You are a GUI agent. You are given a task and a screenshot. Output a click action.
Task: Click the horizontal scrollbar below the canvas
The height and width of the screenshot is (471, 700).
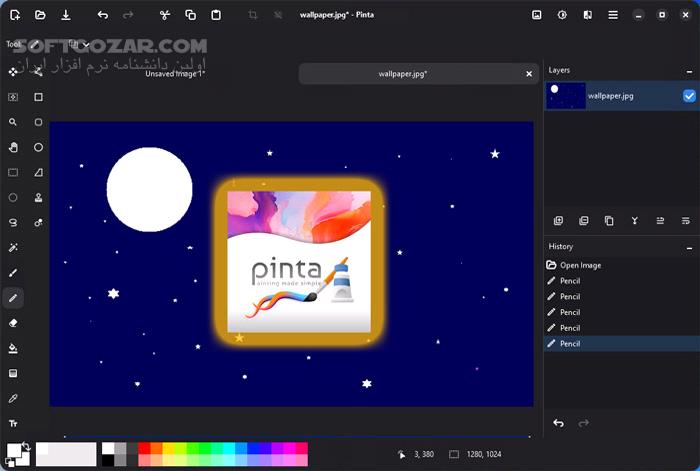297,436
